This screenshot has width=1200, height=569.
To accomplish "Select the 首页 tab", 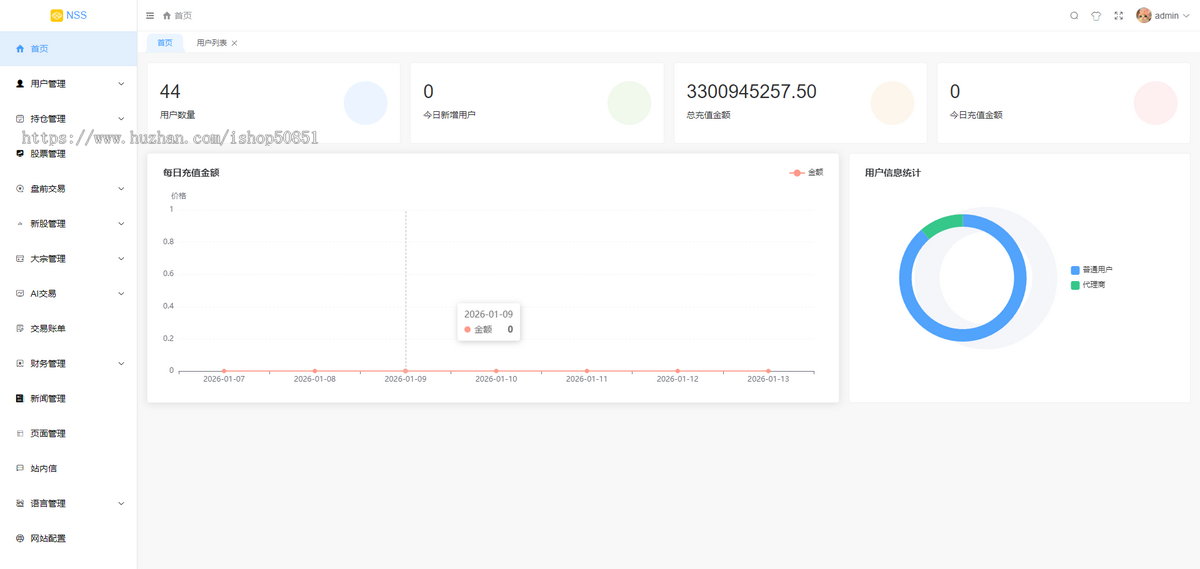I will (x=165, y=43).
